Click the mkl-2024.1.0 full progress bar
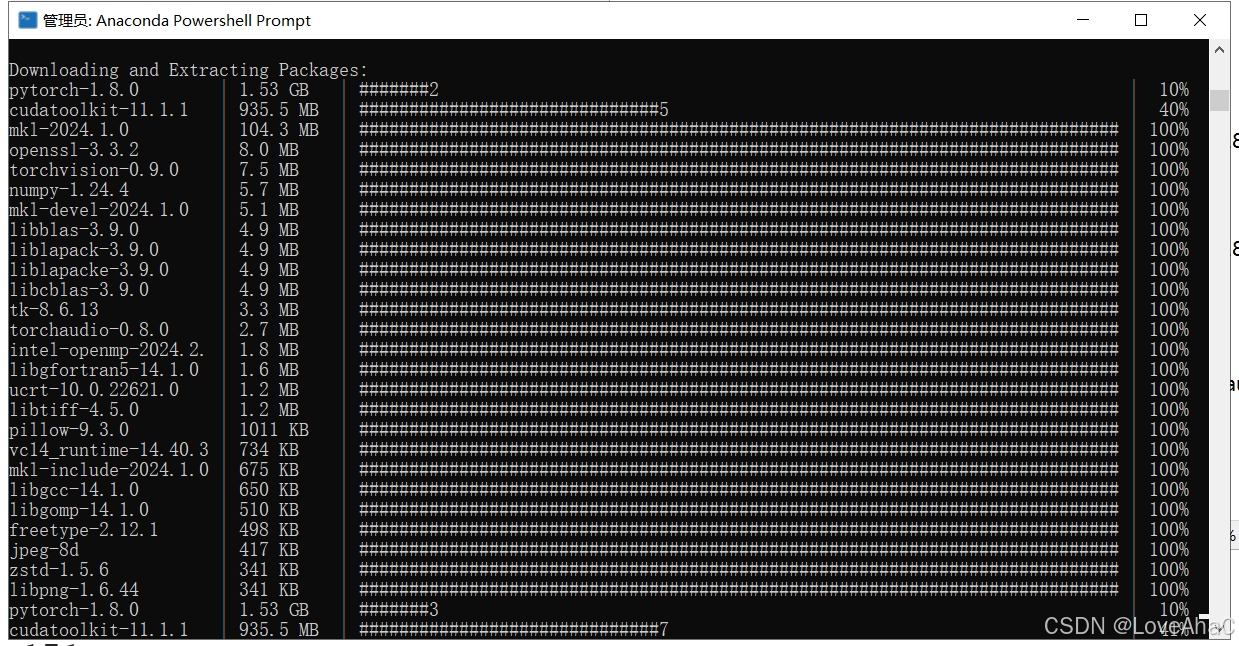Viewport: 1239px width, 646px height. (739, 130)
